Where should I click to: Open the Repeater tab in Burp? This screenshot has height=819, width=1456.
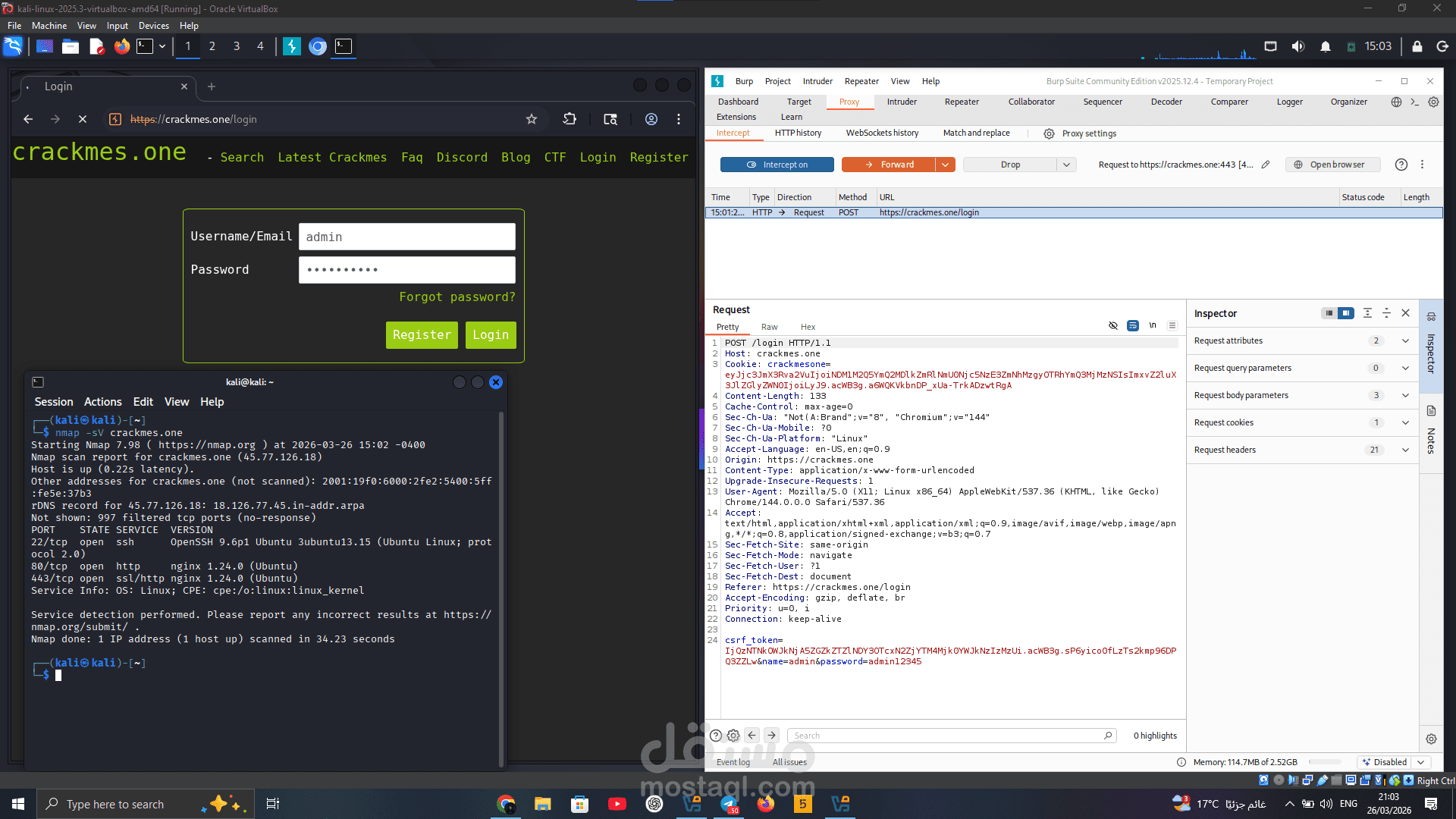961,102
